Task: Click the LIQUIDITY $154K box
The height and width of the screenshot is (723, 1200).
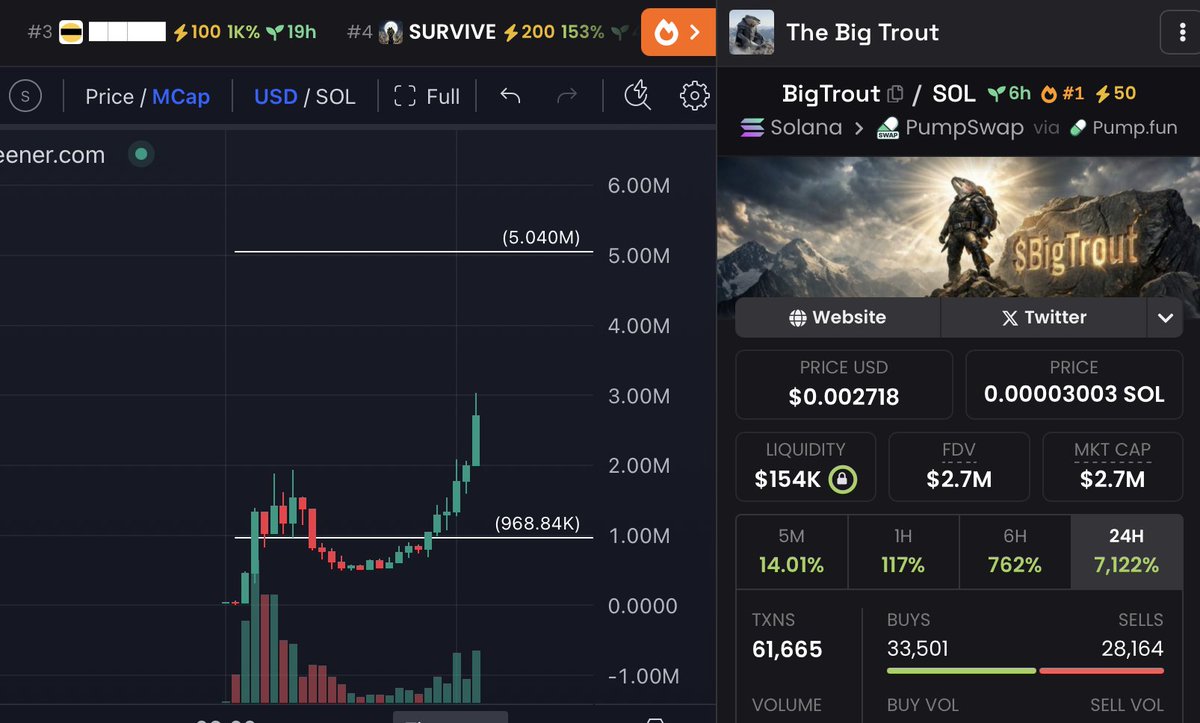Action: (805, 466)
